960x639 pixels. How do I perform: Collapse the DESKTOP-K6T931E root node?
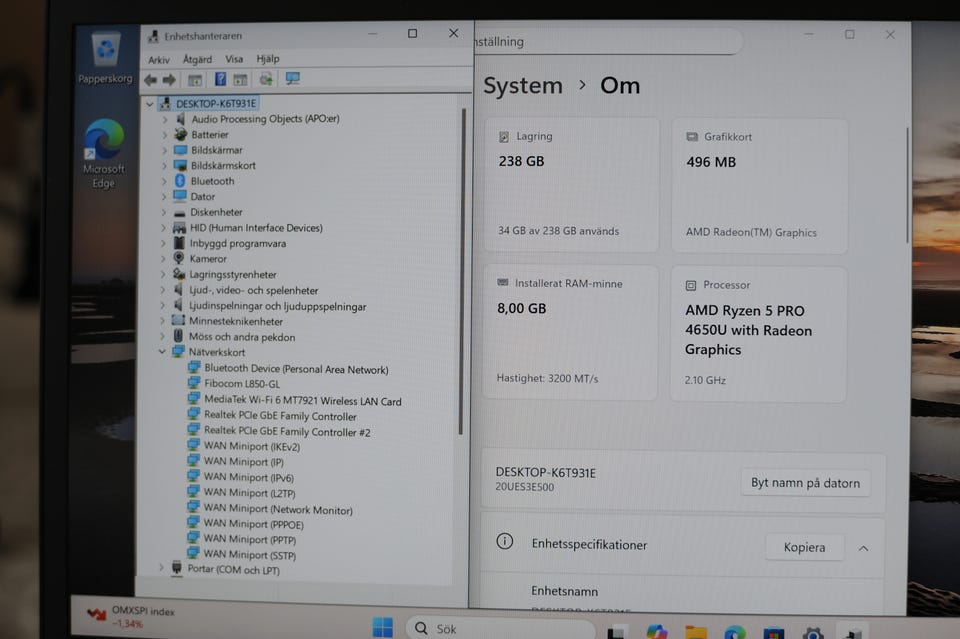pyautogui.click(x=149, y=104)
